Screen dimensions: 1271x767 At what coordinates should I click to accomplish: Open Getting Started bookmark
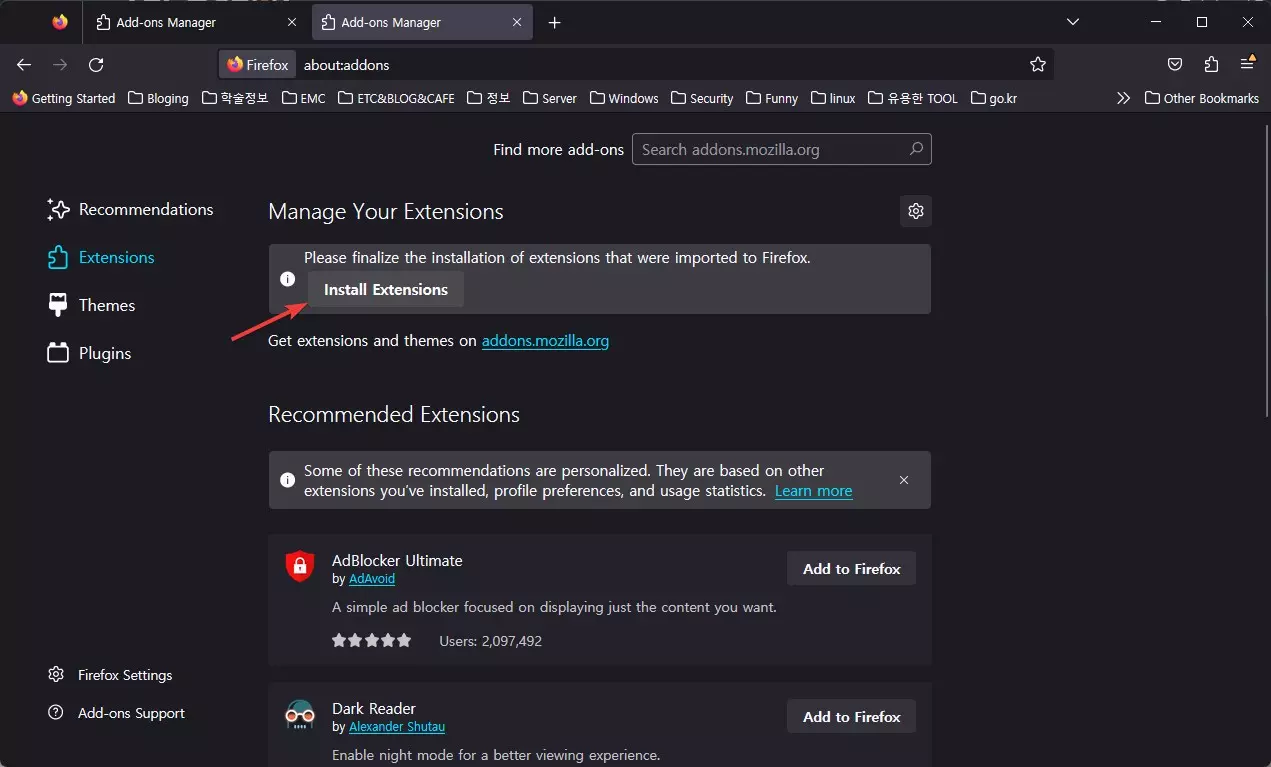tap(64, 98)
